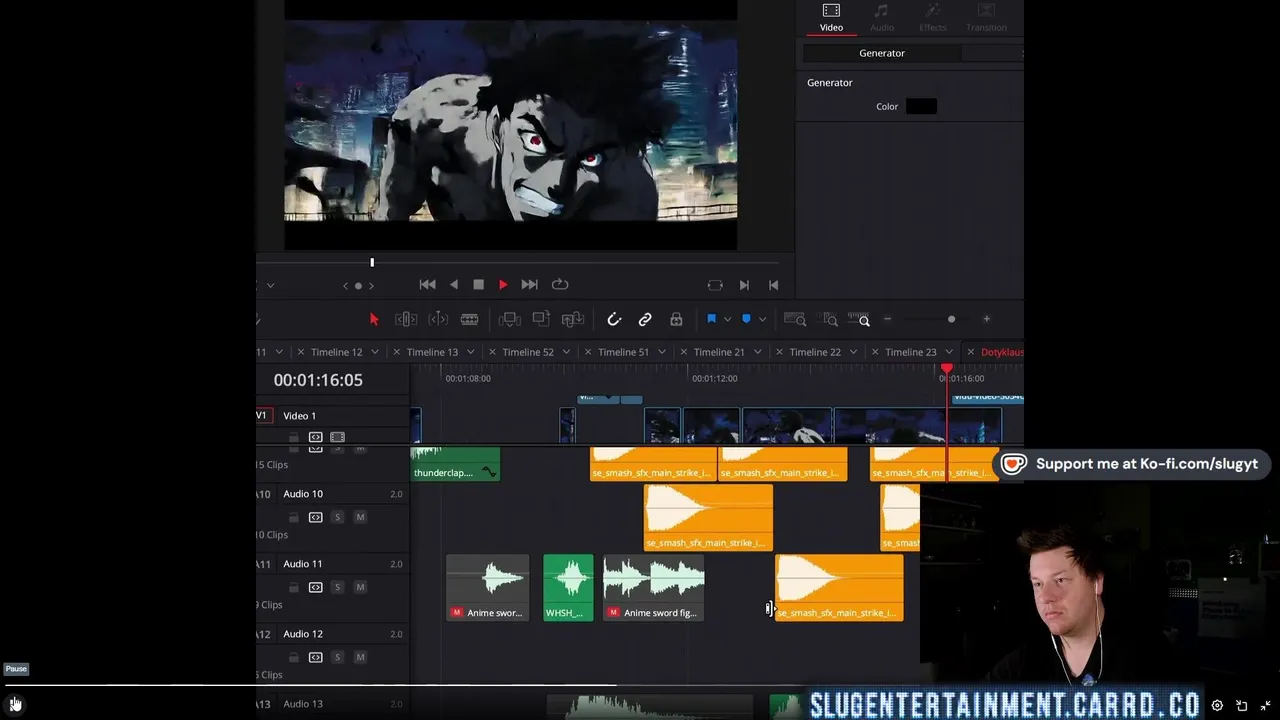Start playback with the red play button
The width and height of the screenshot is (1280, 720).
pos(503,285)
